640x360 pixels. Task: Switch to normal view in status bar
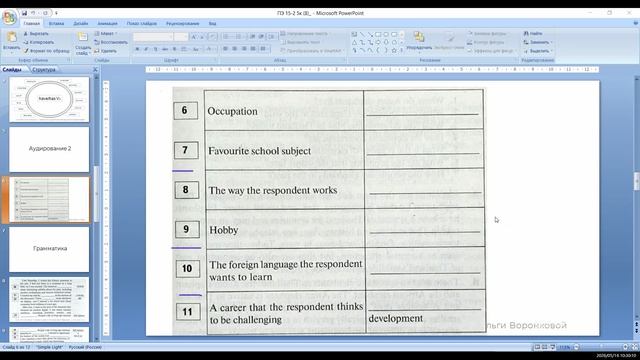coord(537,347)
